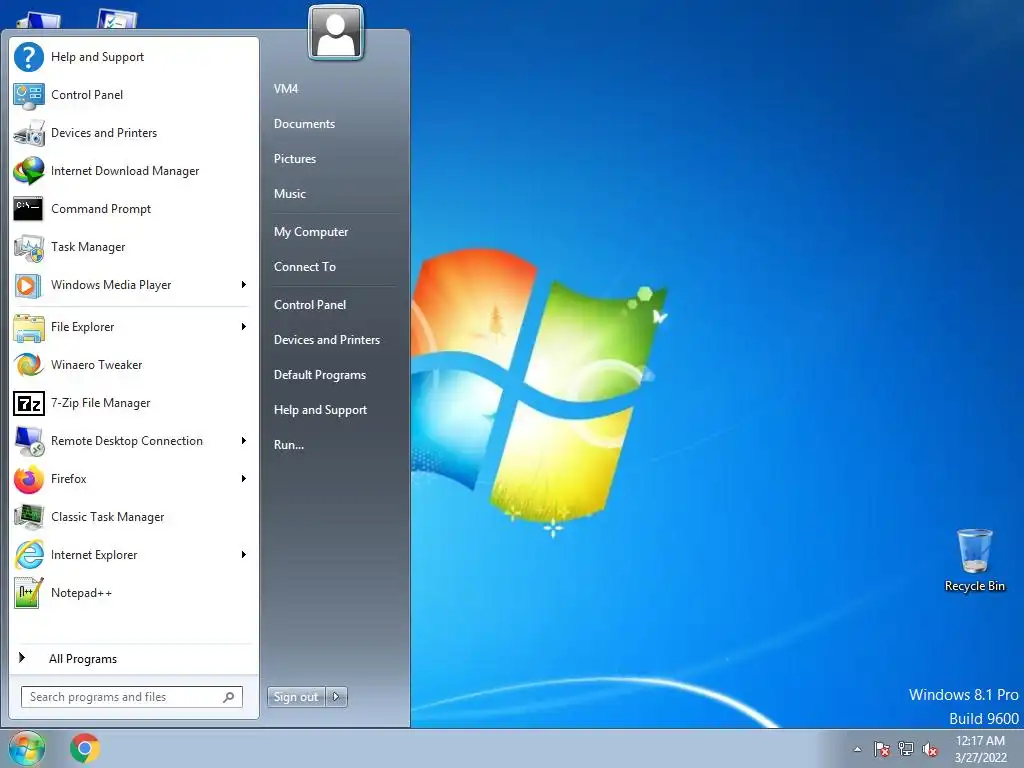
Task: Launch Classic Task Manager icon
Action: click(29, 517)
